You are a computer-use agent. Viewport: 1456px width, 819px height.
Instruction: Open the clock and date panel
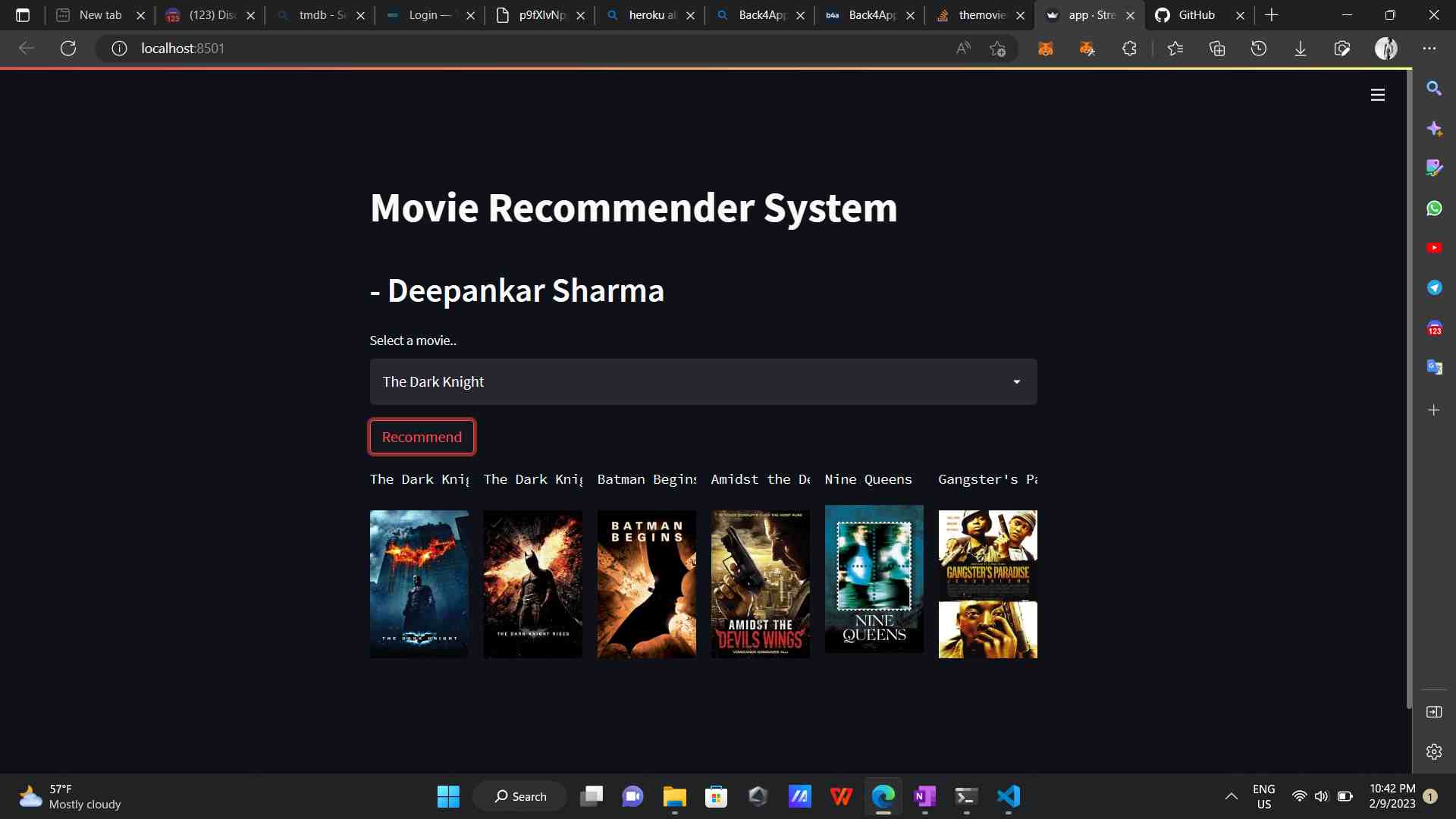click(x=1392, y=796)
